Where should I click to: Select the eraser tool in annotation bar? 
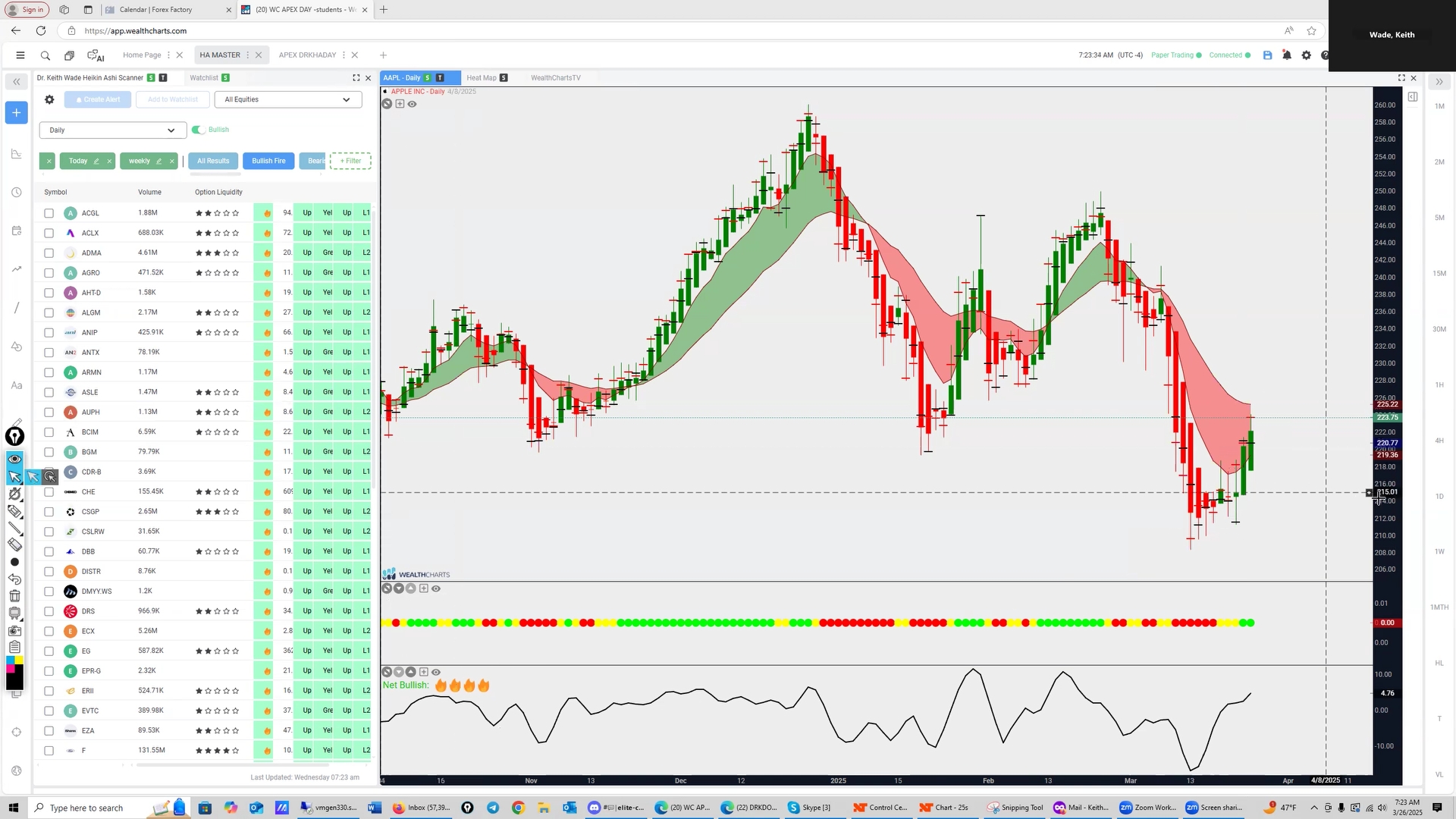pyautogui.click(x=14, y=544)
